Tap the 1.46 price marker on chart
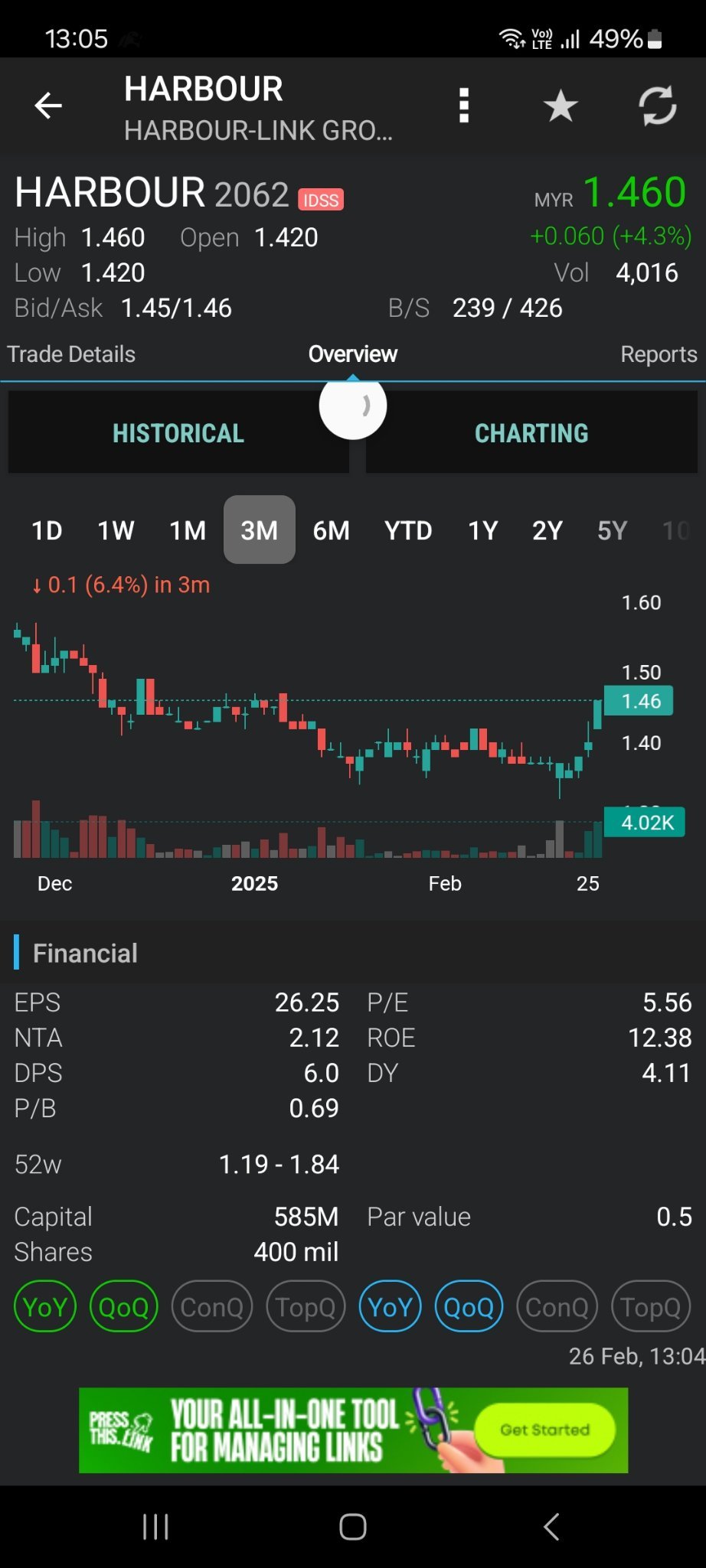Screen dimensions: 706x1568 (639, 701)
